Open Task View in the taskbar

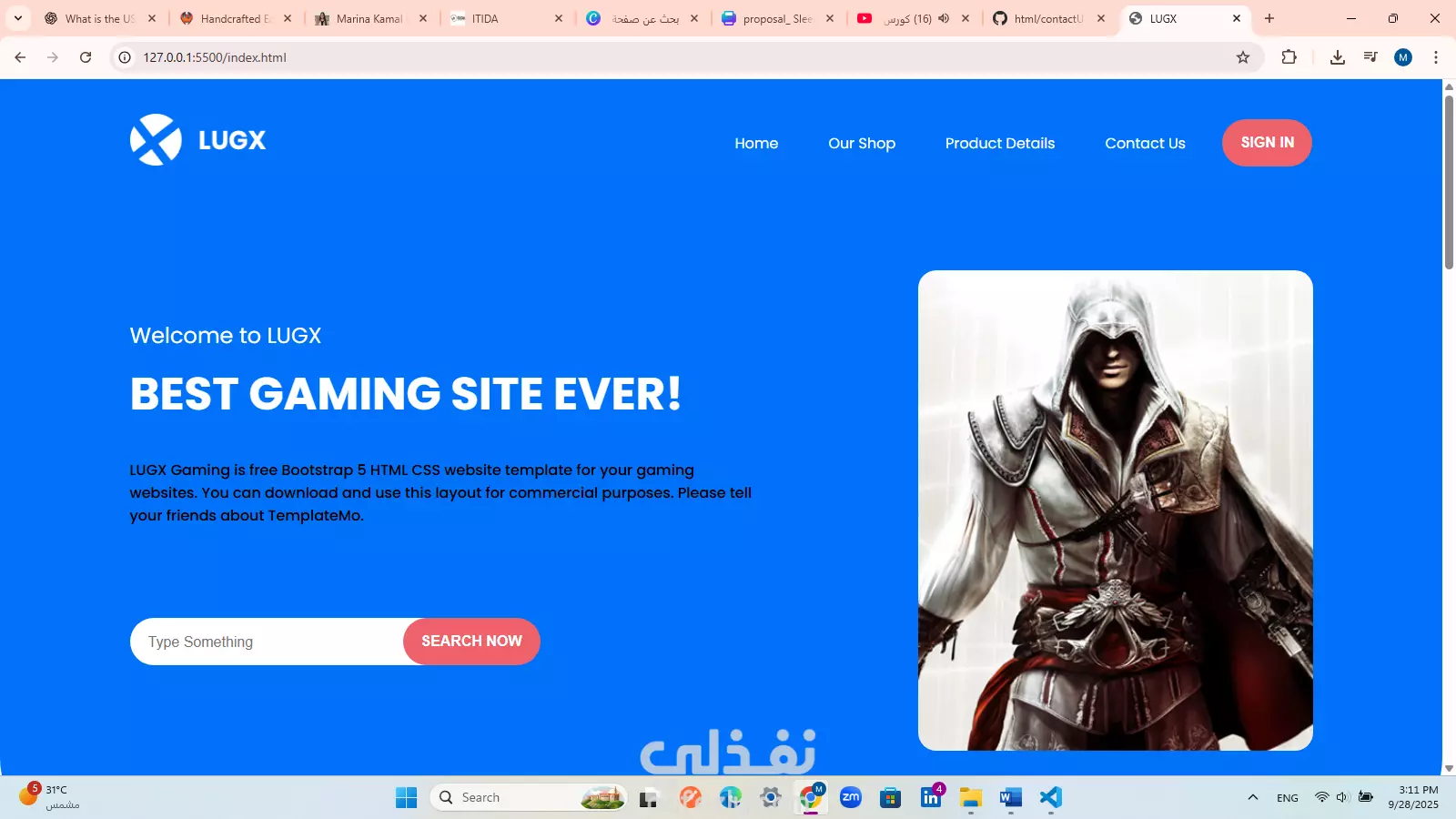coord(648,798)
